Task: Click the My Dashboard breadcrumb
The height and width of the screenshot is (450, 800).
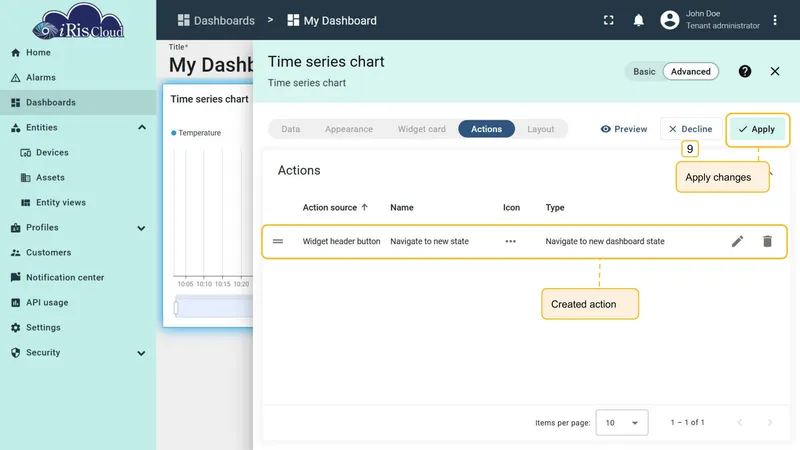Action: pos(332,20)
